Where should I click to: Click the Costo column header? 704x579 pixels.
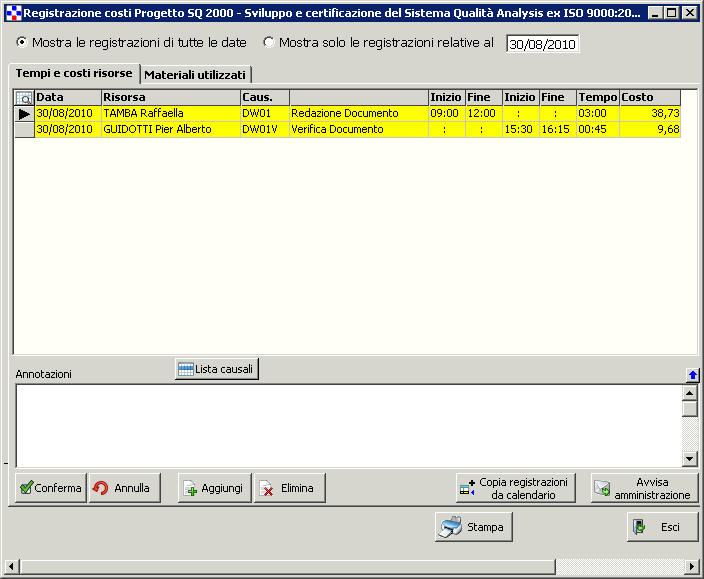[649, 97]
